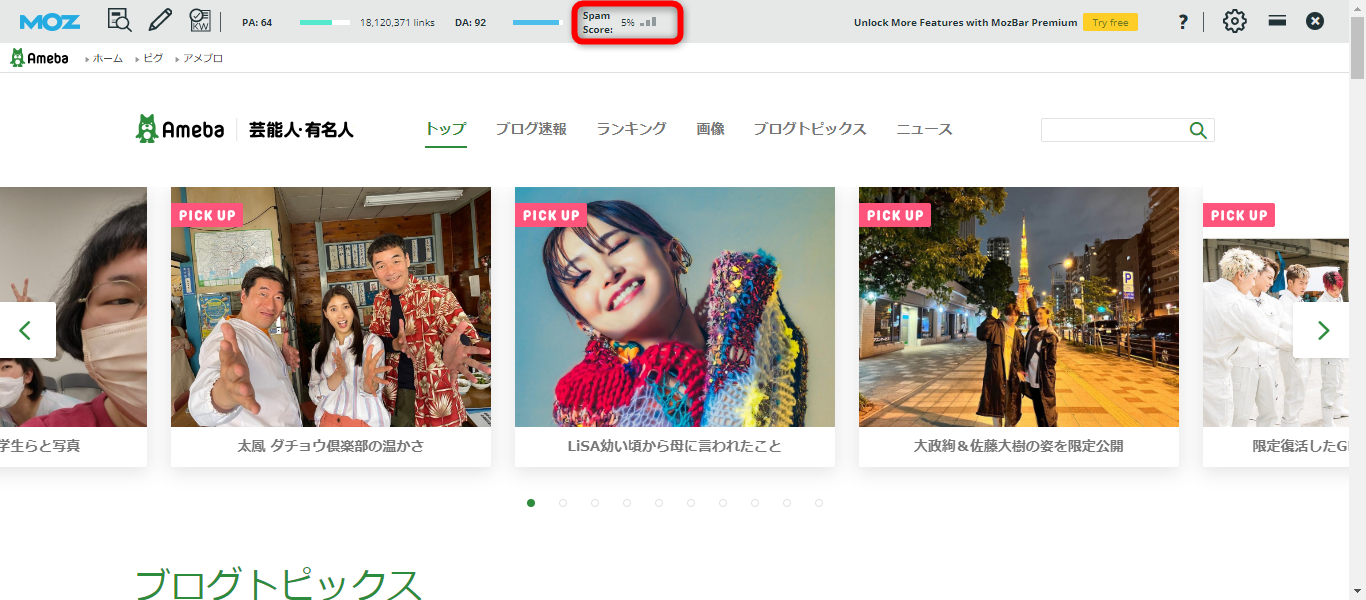This screenshot has width=1366, height=600.
Task: Select the ninth carousel pagination dot
Action: pyautogui.click(x=787, y=503)
